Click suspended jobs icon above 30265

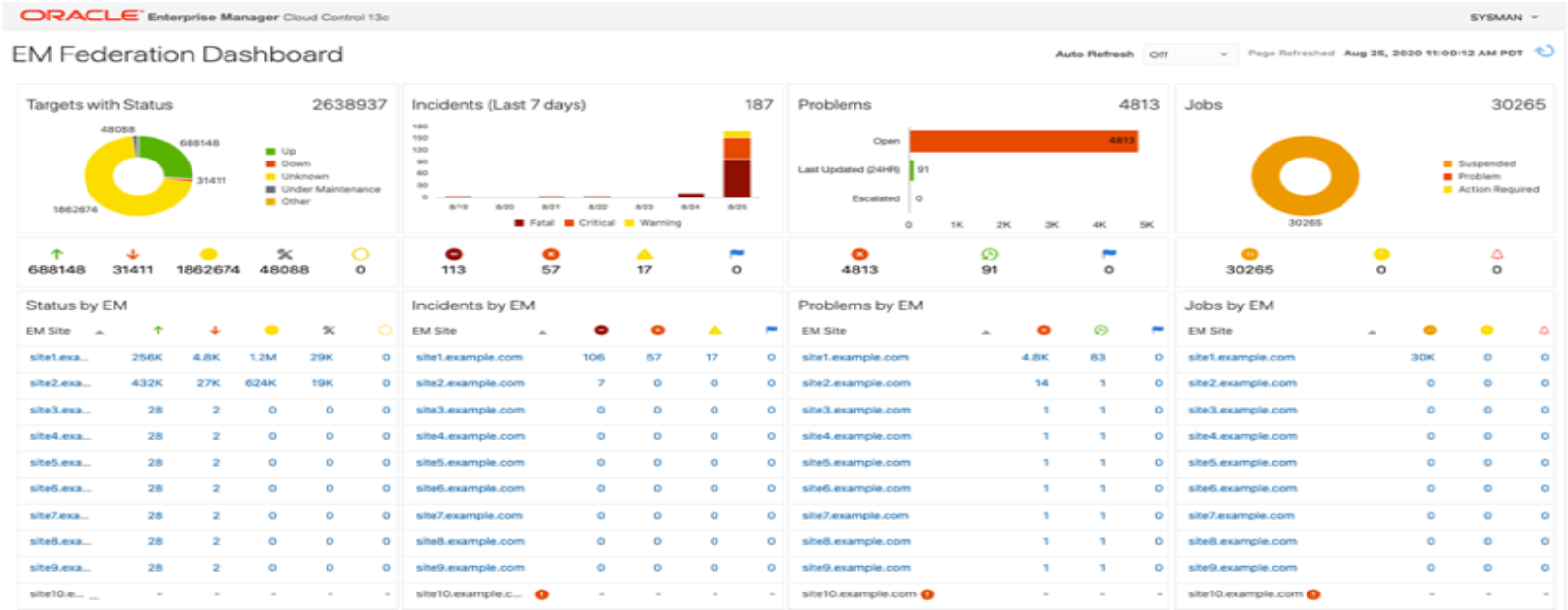click(1249, 254)
